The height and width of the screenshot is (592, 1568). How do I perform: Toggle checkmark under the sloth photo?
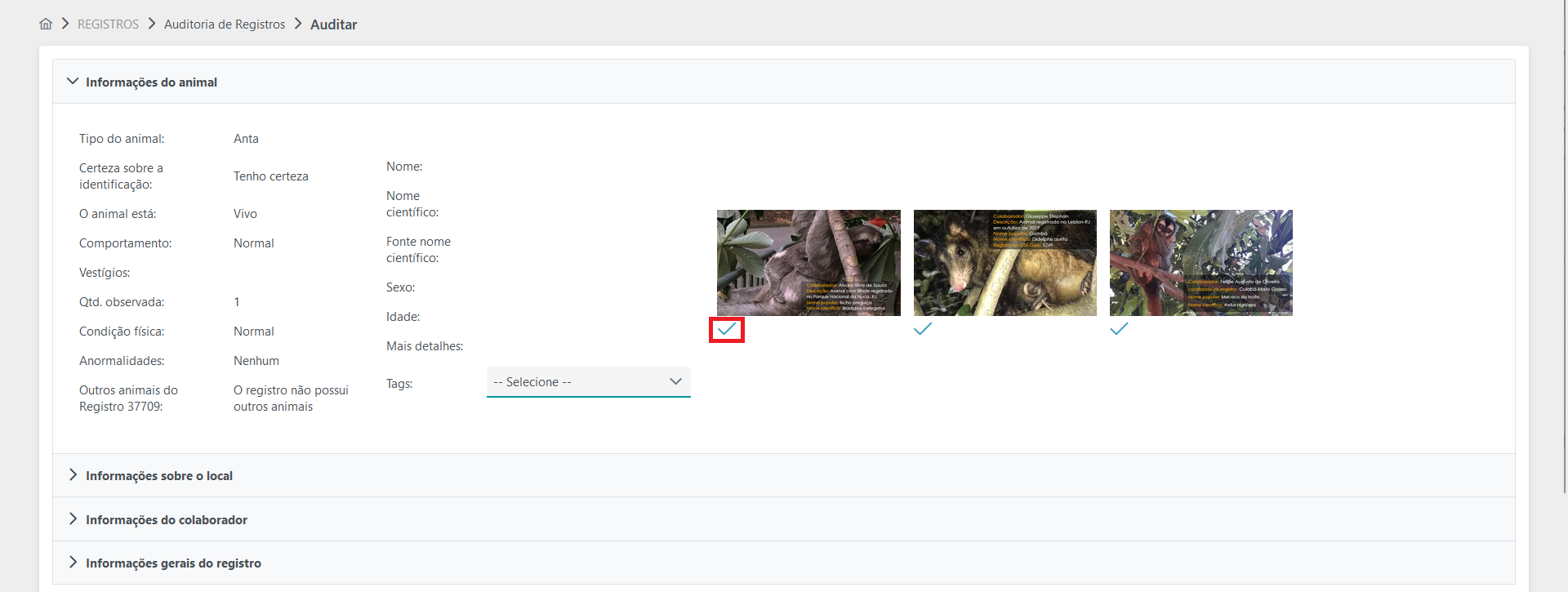pyautogui.click(x=727, y=329)
